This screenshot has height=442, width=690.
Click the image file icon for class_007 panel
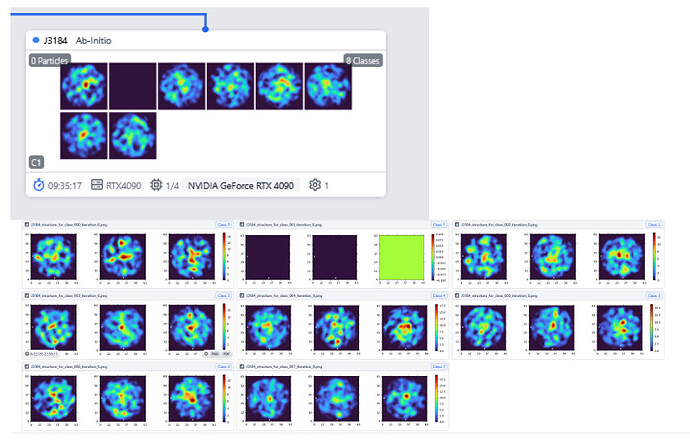coord(242,366)
